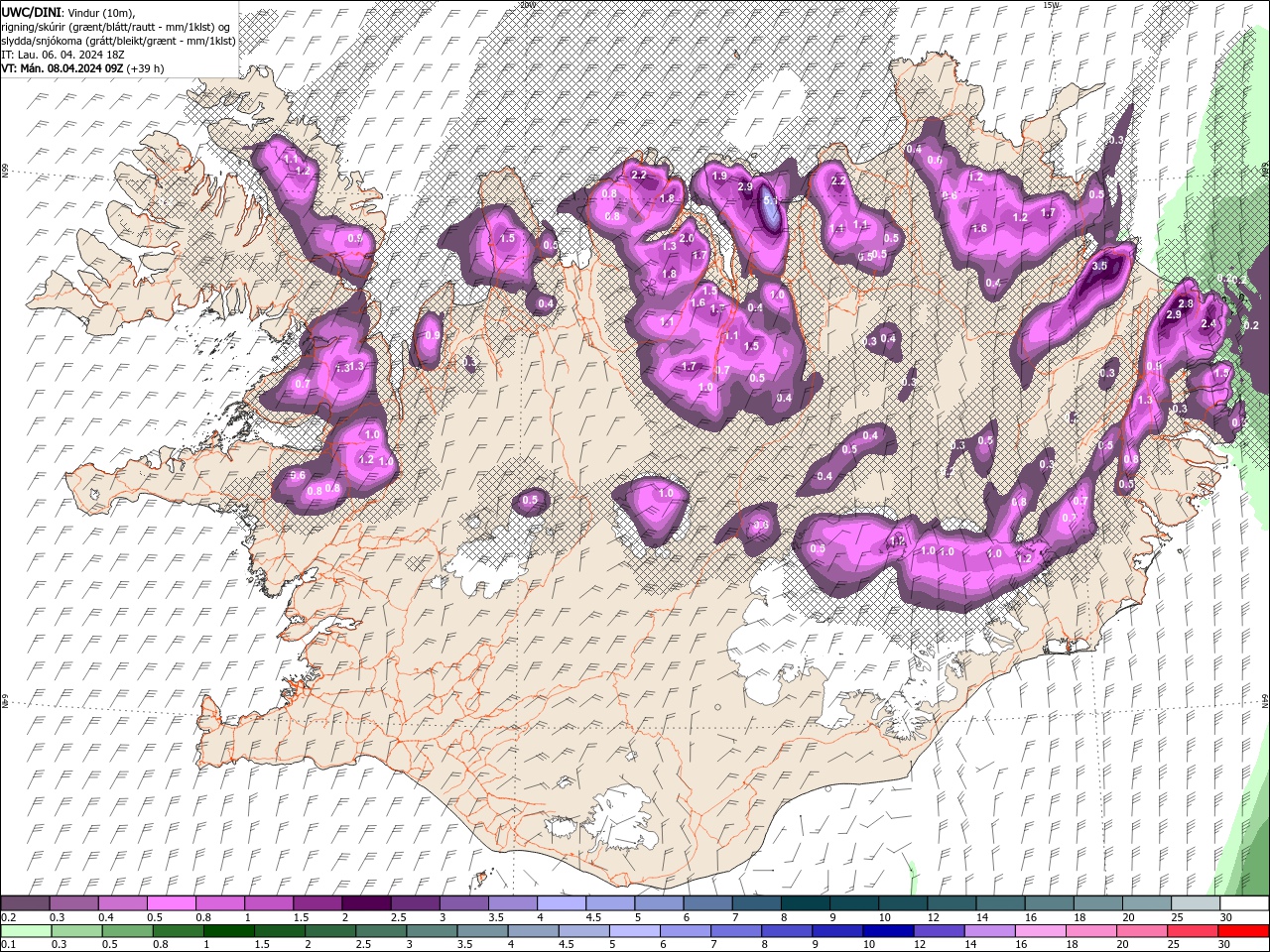The width and height of the screenshot is (1270, 952).
Task: Select darkest purple top-row swatch between 2 and 2.5
Action: tap(366, 903)
